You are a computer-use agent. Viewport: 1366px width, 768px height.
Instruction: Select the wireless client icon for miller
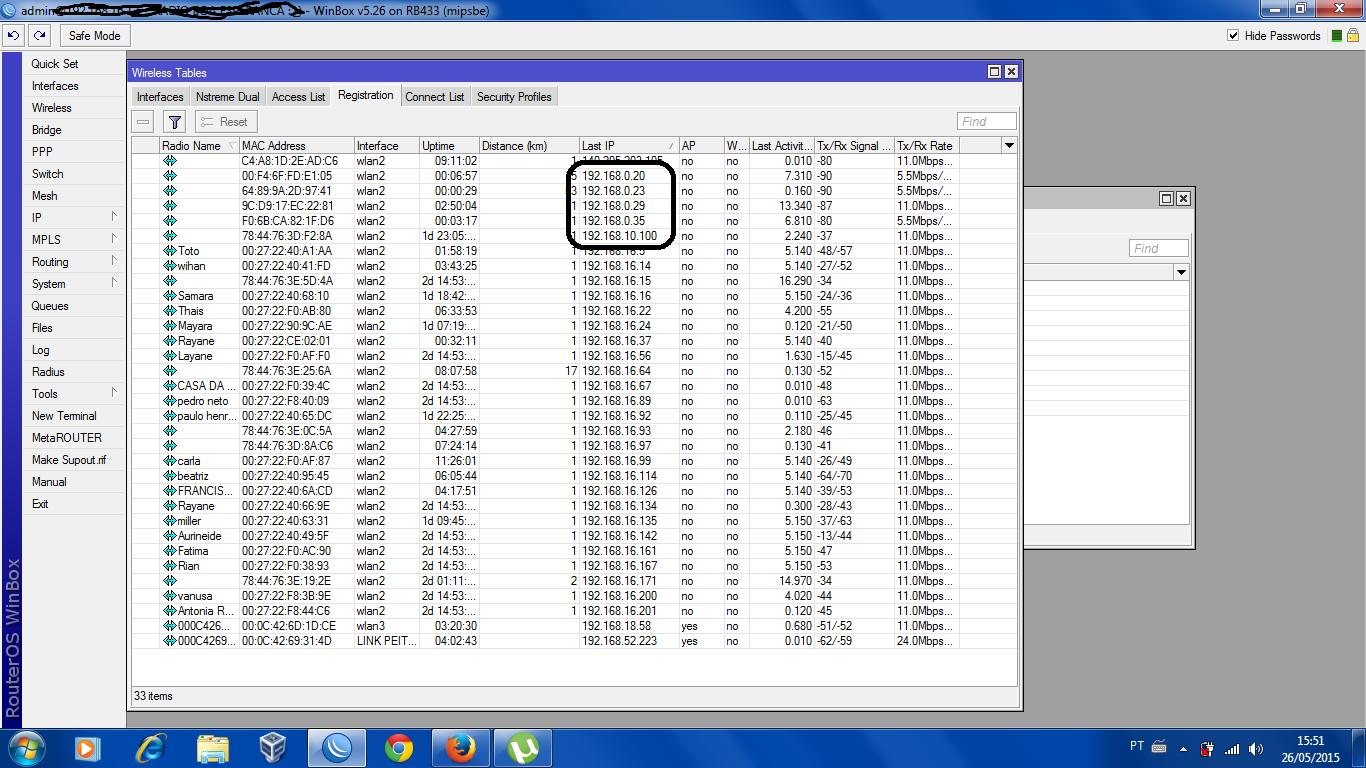(x=169, y=521)
